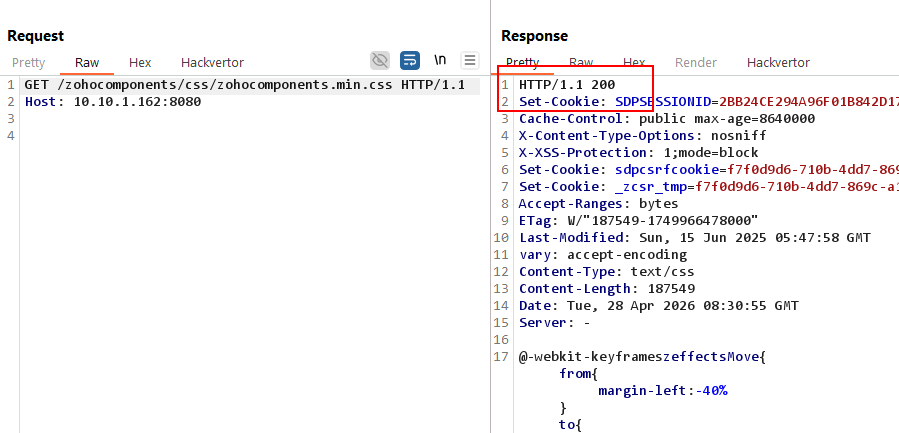The height and width of the screenshot is (433, 899).
Task: Select the Pretty tab in Response panel
Action: point(522,63)
